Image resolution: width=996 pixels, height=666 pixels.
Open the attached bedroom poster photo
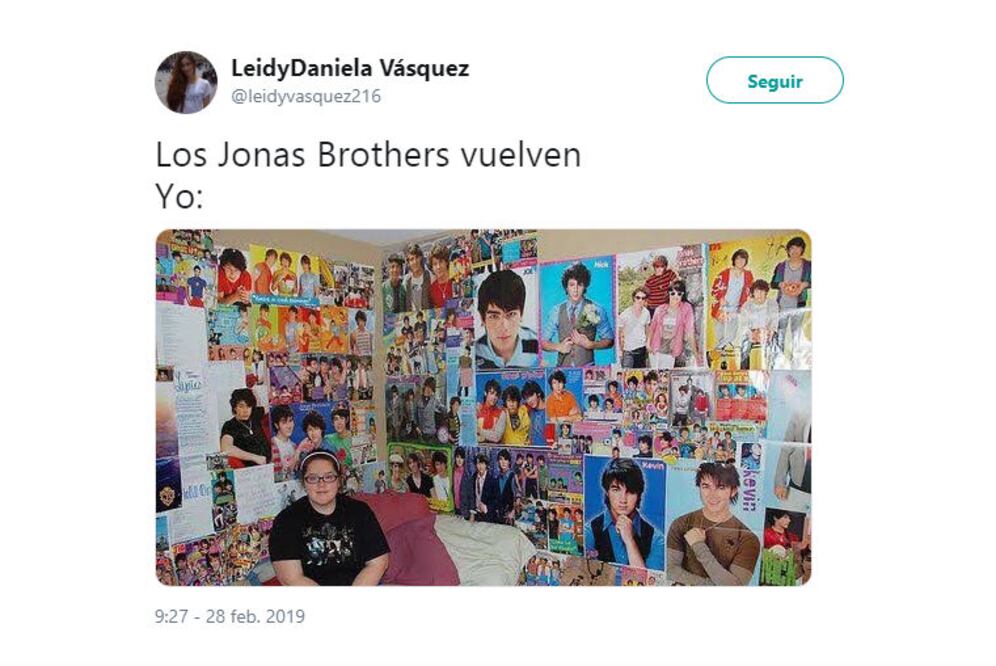(483, 407)
